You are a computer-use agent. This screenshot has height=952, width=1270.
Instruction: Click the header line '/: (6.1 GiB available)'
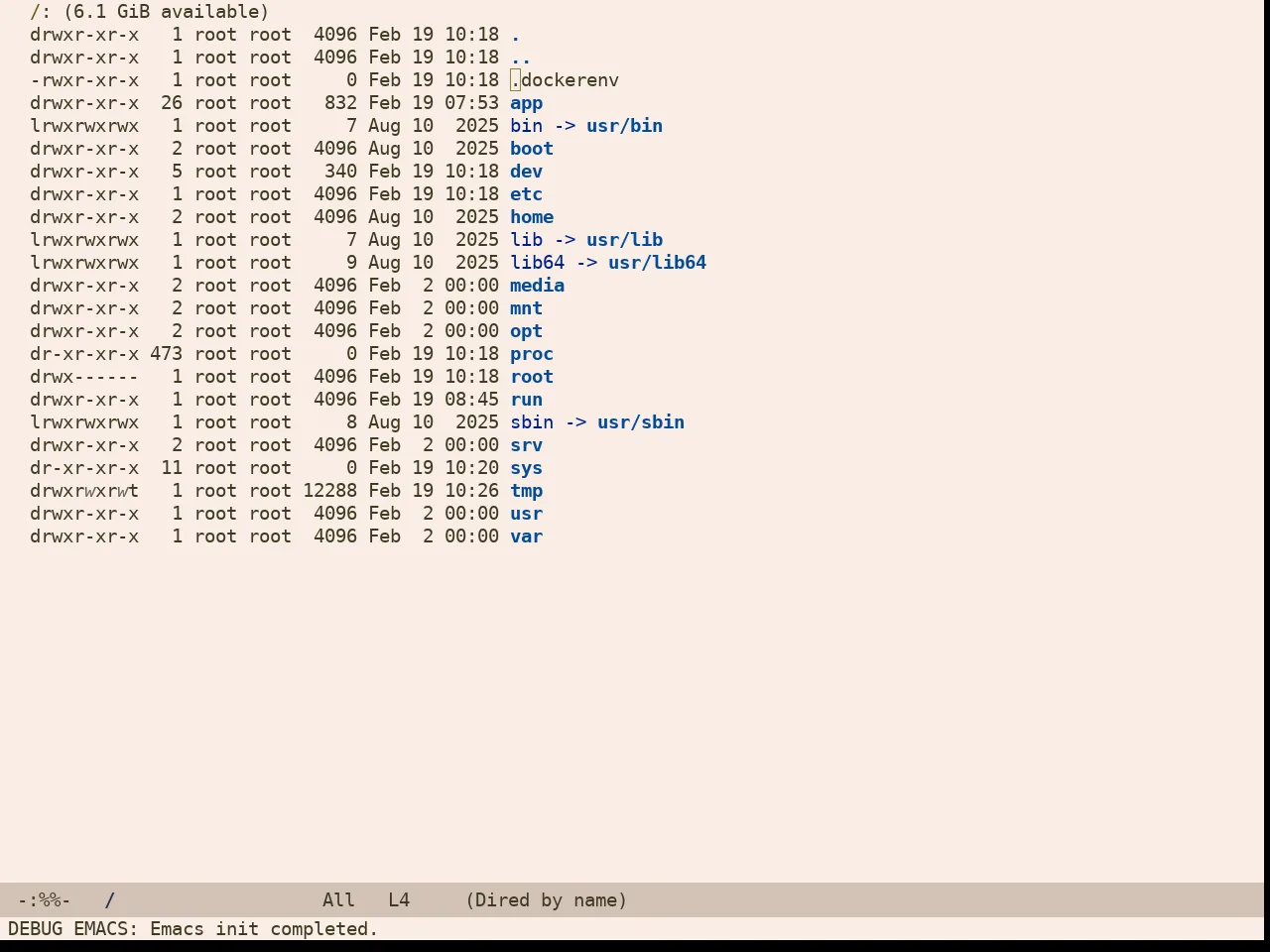coord(150,12)
